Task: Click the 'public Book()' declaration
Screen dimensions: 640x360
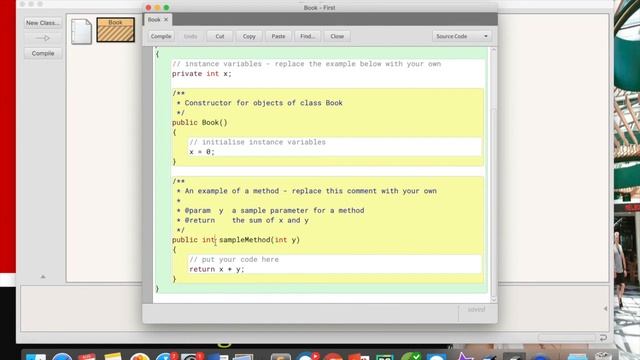Action: (200, 122)
